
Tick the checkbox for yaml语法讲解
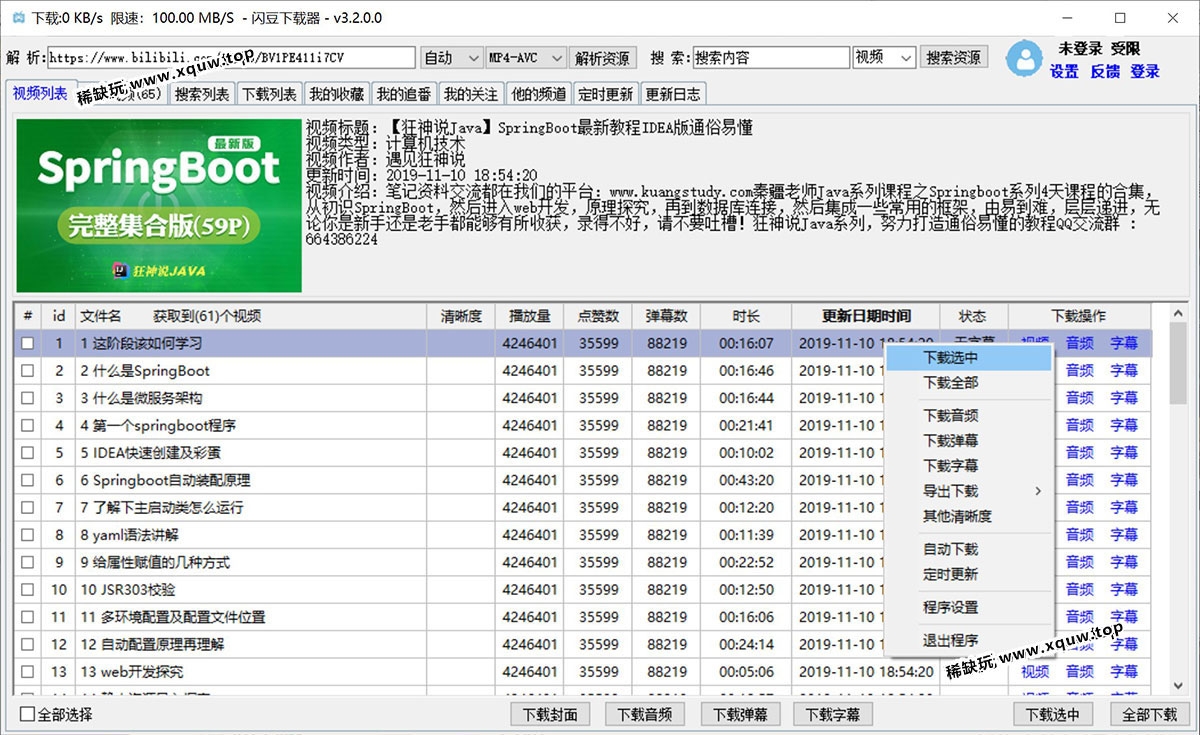pos(28,535)
